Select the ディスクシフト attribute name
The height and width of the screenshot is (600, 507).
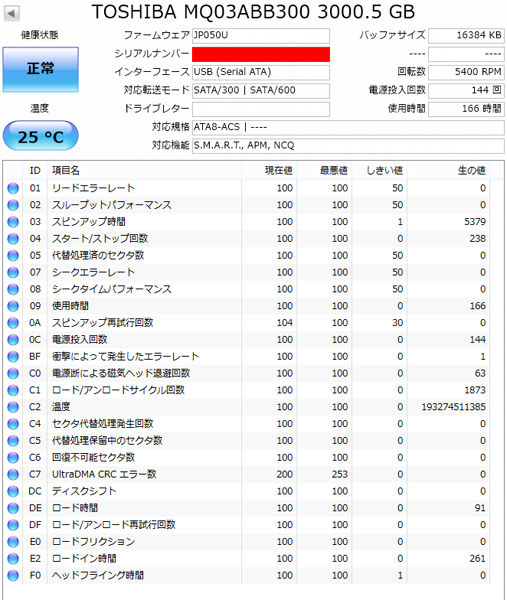point(84,491)
